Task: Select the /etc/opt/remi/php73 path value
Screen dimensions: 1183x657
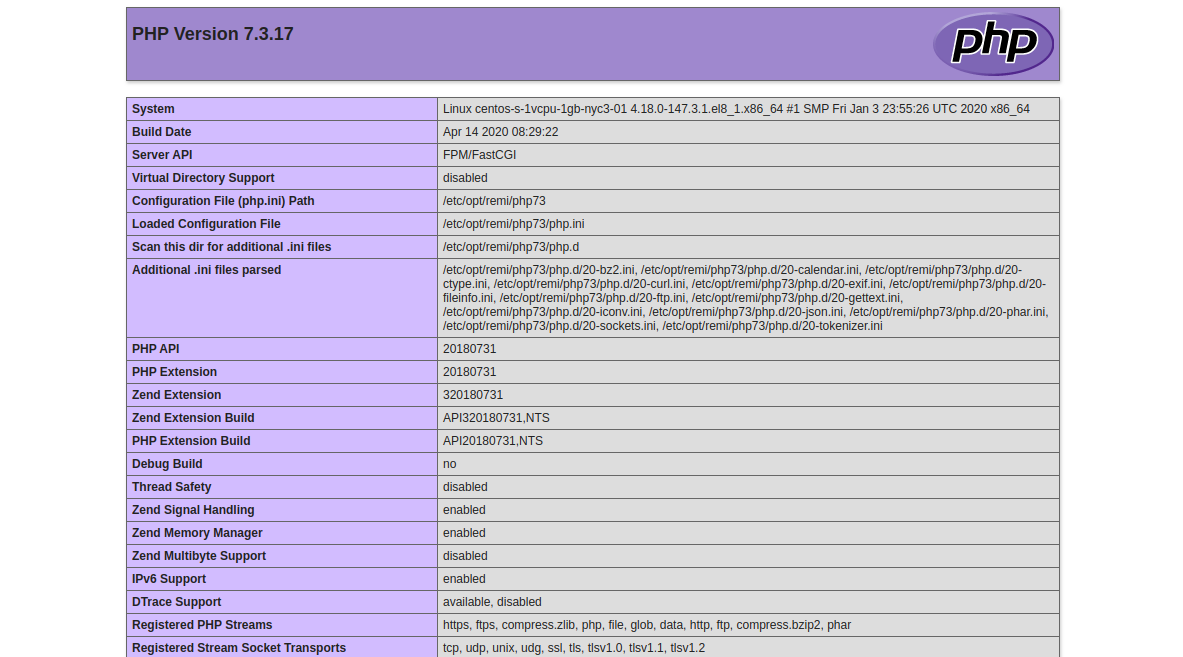Action: (x=494, y=201)
